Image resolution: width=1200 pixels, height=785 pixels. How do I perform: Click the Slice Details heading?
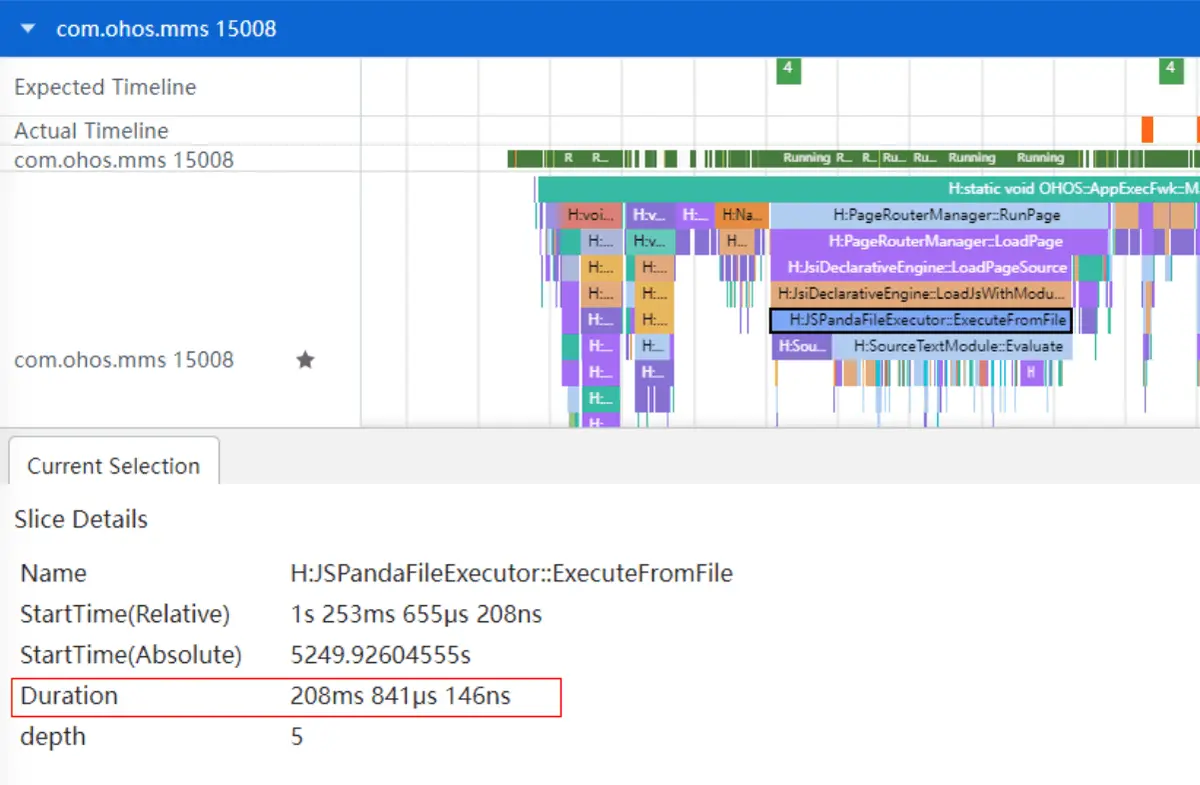[81, 519]
